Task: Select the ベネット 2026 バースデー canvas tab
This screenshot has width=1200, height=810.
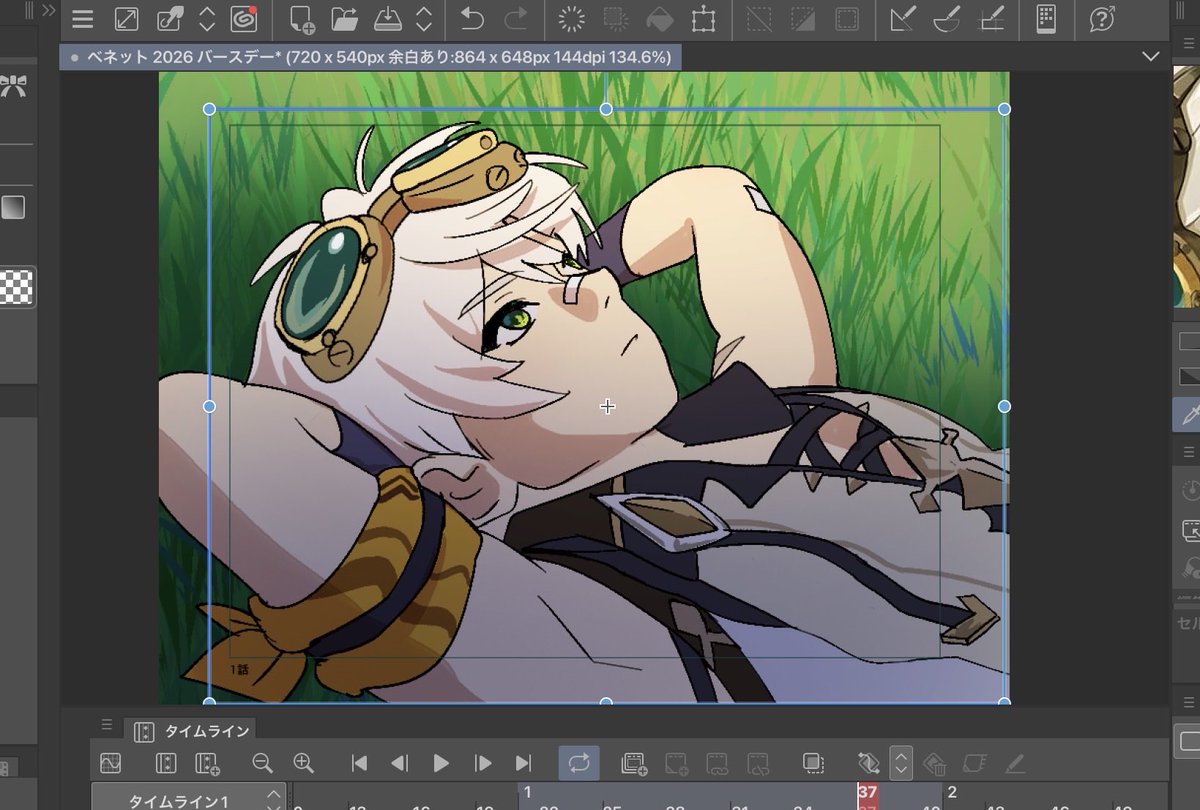Action: 371,57
